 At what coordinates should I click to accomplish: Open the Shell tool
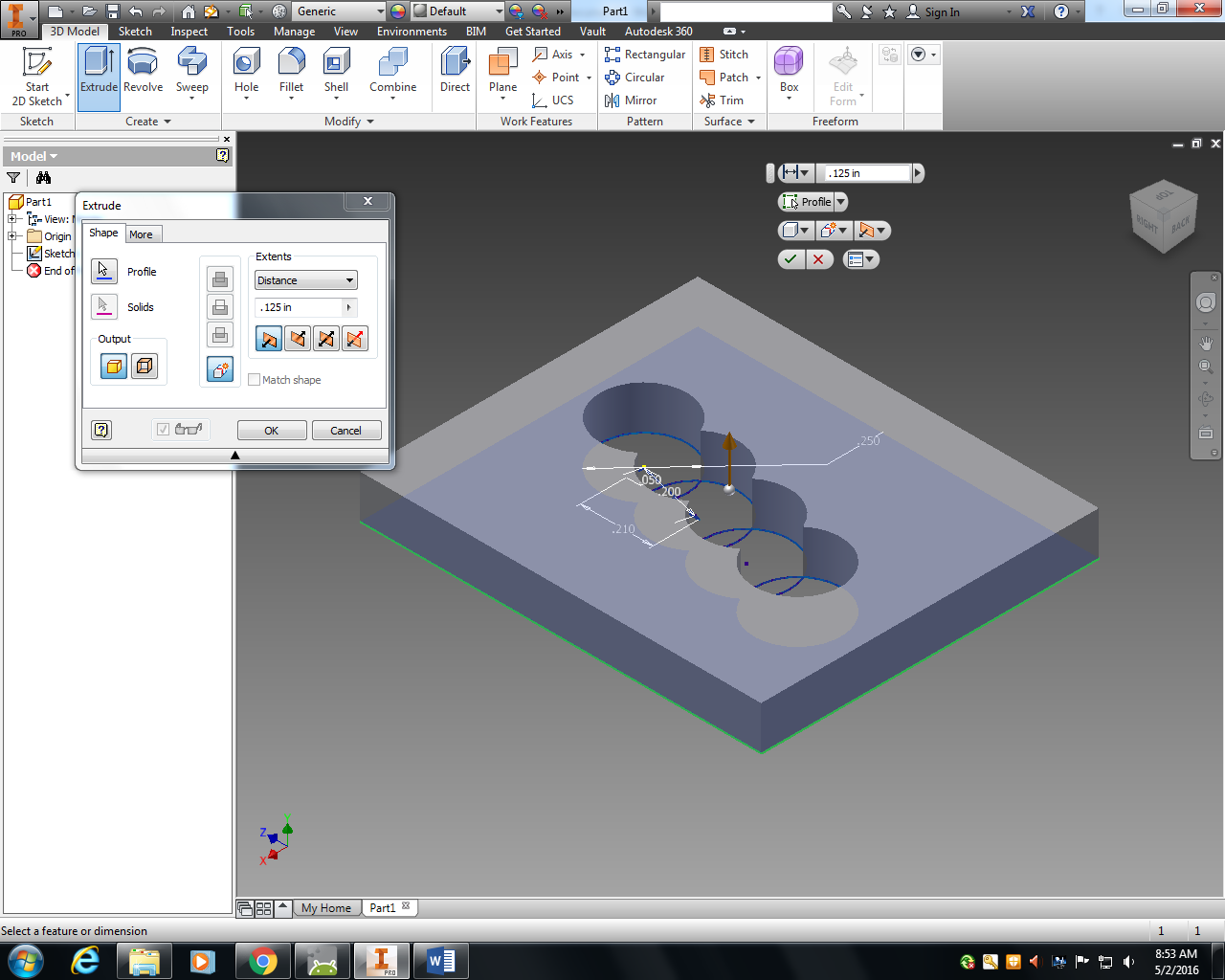coord(336,73)
